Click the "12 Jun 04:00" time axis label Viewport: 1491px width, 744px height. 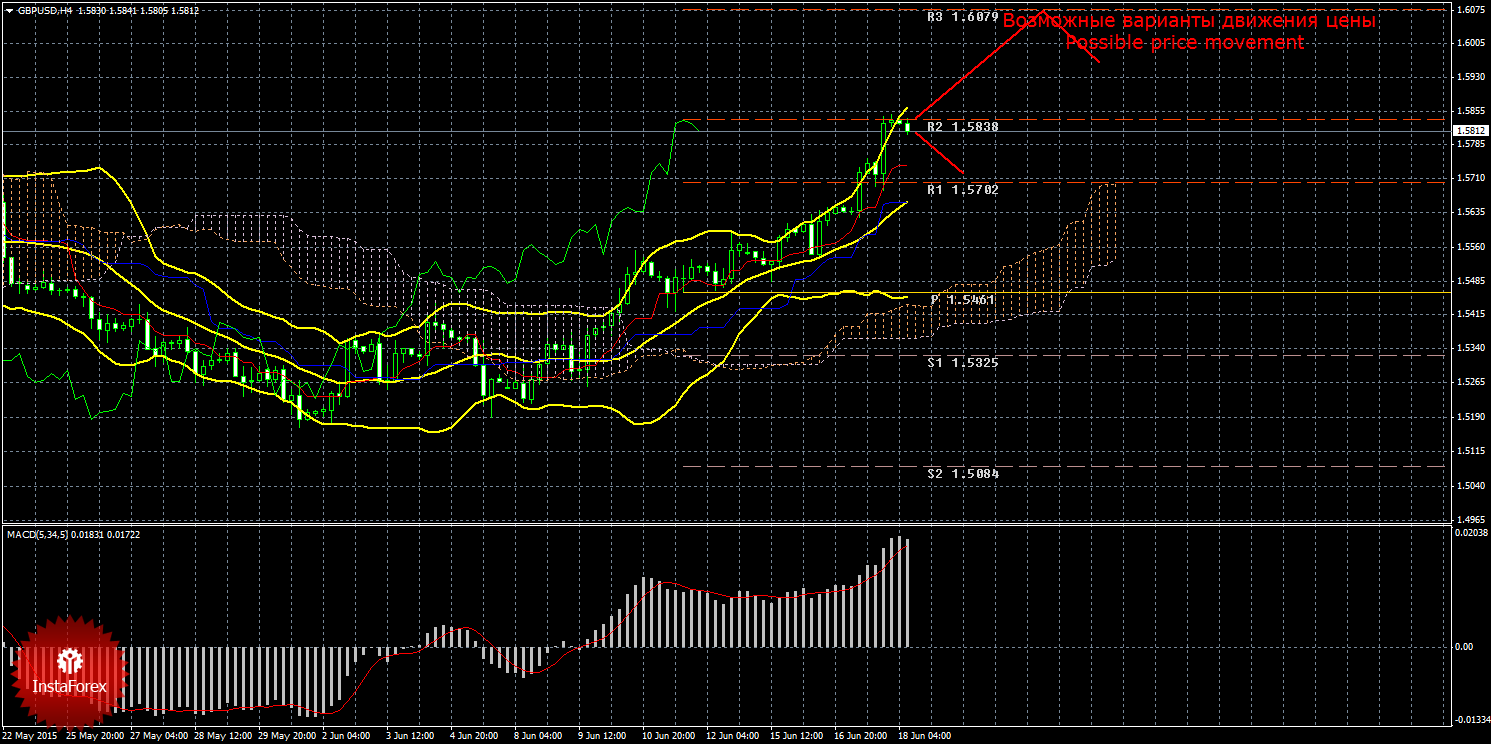732,736
